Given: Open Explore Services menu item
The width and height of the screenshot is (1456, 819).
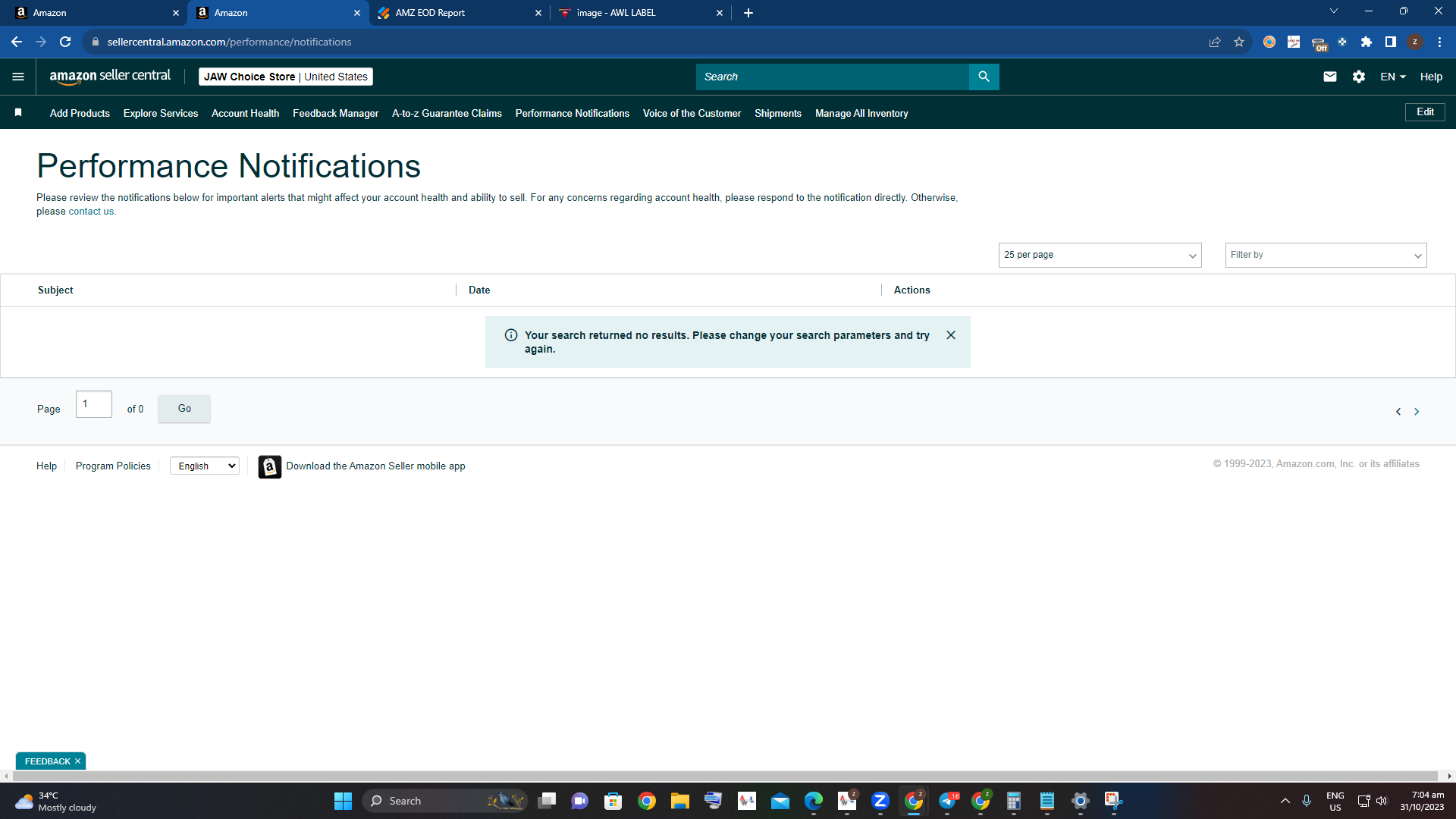Looking at the screenshot, I should 161,113.
